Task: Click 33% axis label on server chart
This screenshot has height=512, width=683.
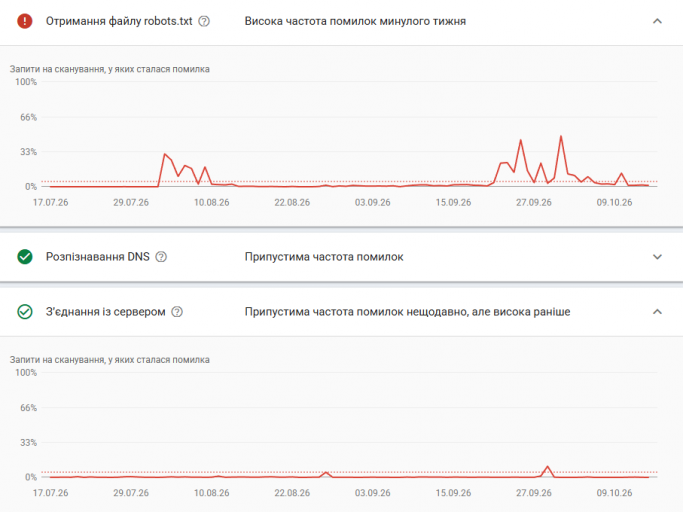Action: (x=28, y=443)
